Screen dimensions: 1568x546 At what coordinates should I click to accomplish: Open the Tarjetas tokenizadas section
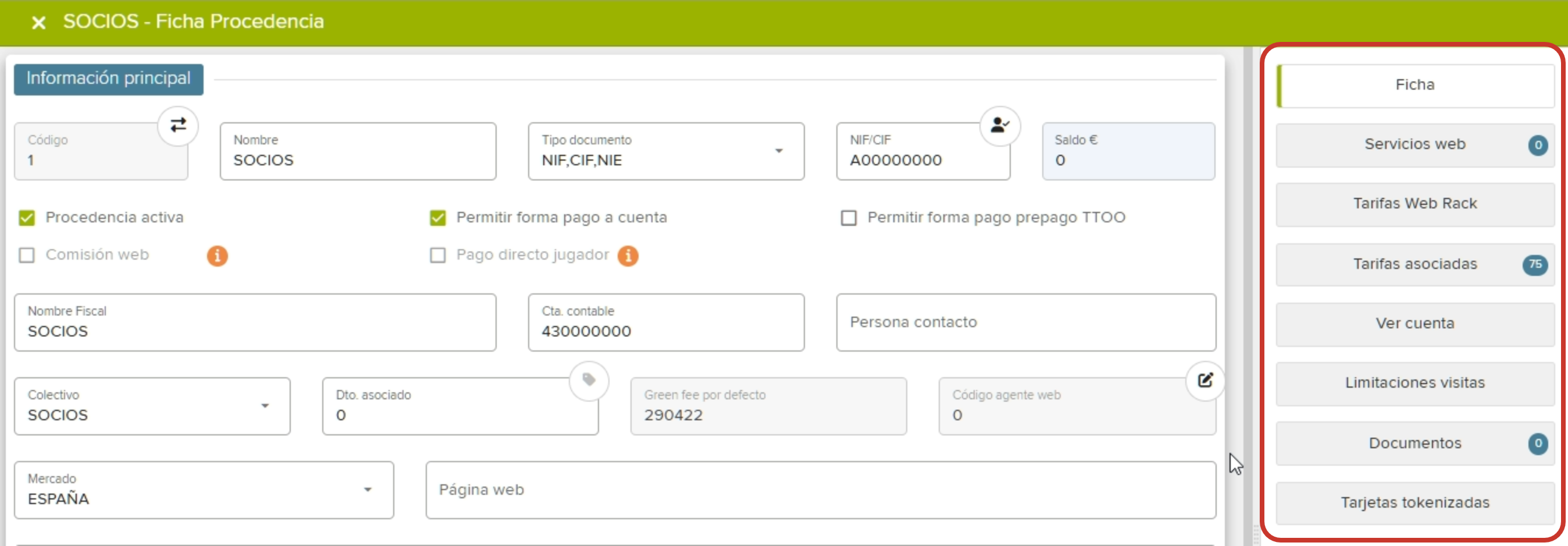click(x=1415, y=503)
